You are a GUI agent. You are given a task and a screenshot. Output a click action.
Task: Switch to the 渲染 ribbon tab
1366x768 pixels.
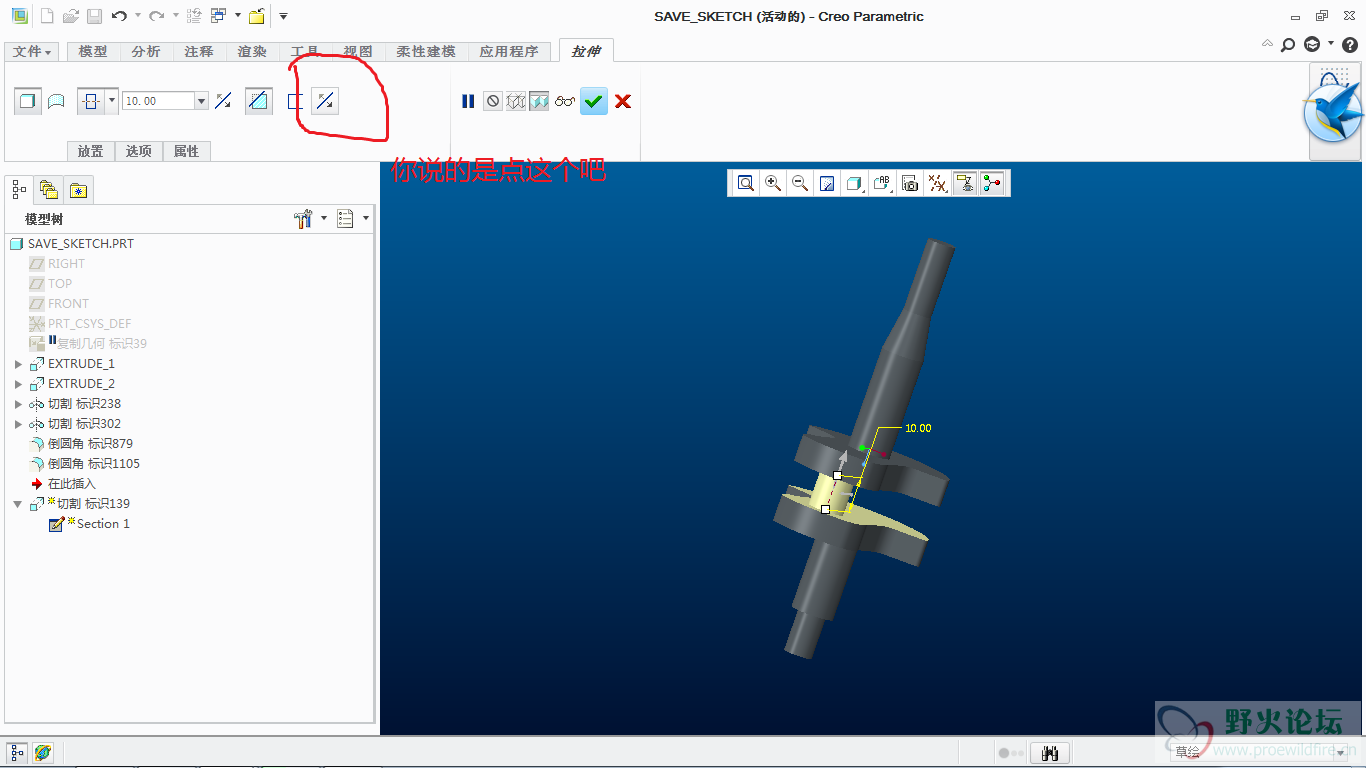[x=252, y=52]
